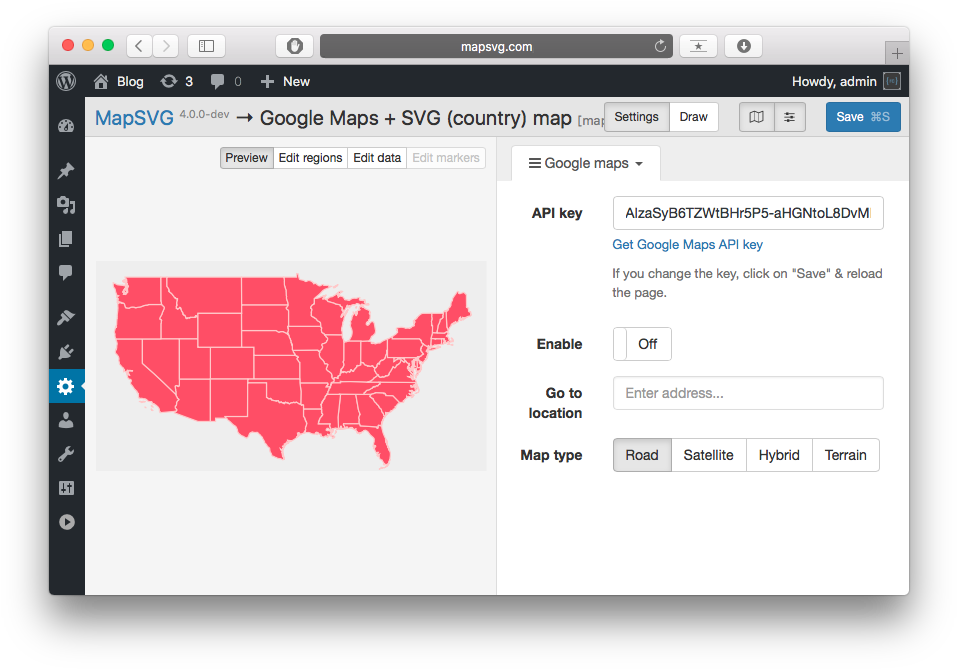Open the WordPress logo menu
The width and height of the screenshot is (957, 669).
[x=66, y=81]
